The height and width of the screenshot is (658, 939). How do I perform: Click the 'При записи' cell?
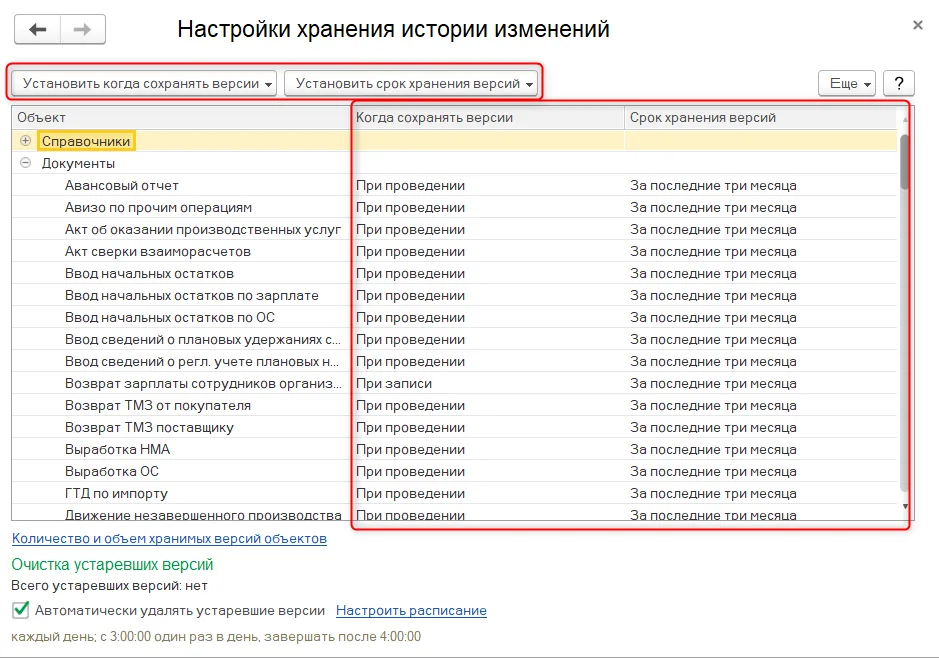[488, 383]
